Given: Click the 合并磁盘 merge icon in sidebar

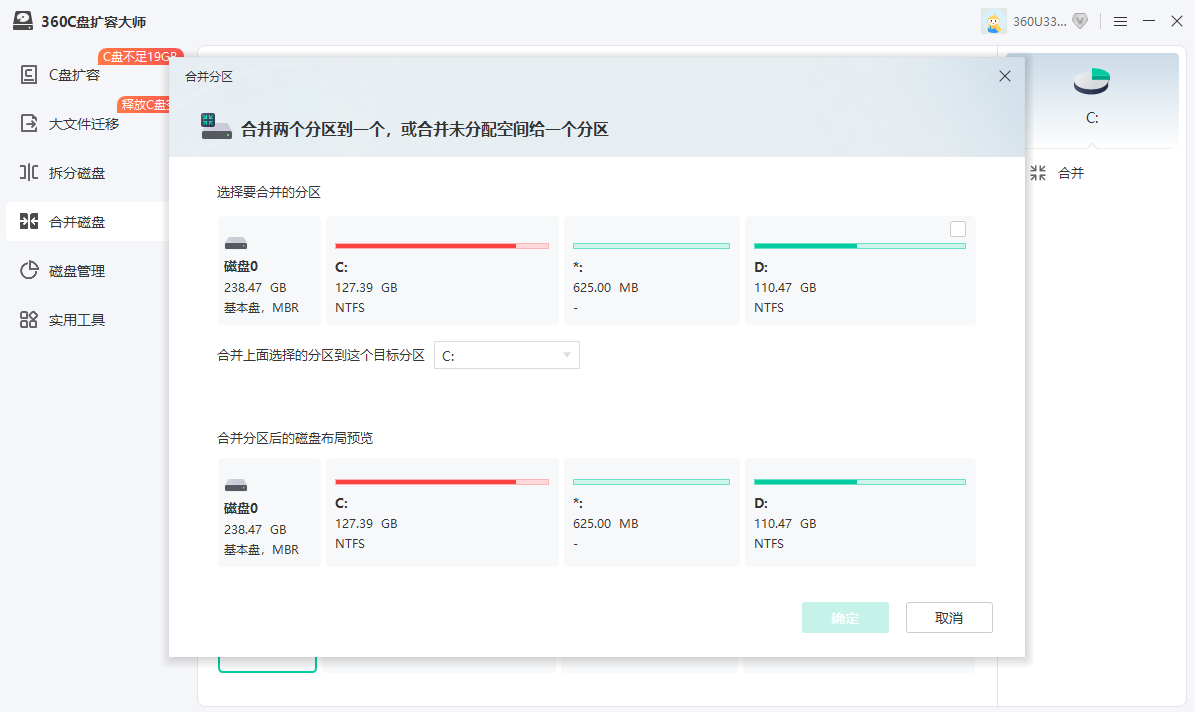Looking at the screenshot, I should pyautogui.click(x=29, y=222).
